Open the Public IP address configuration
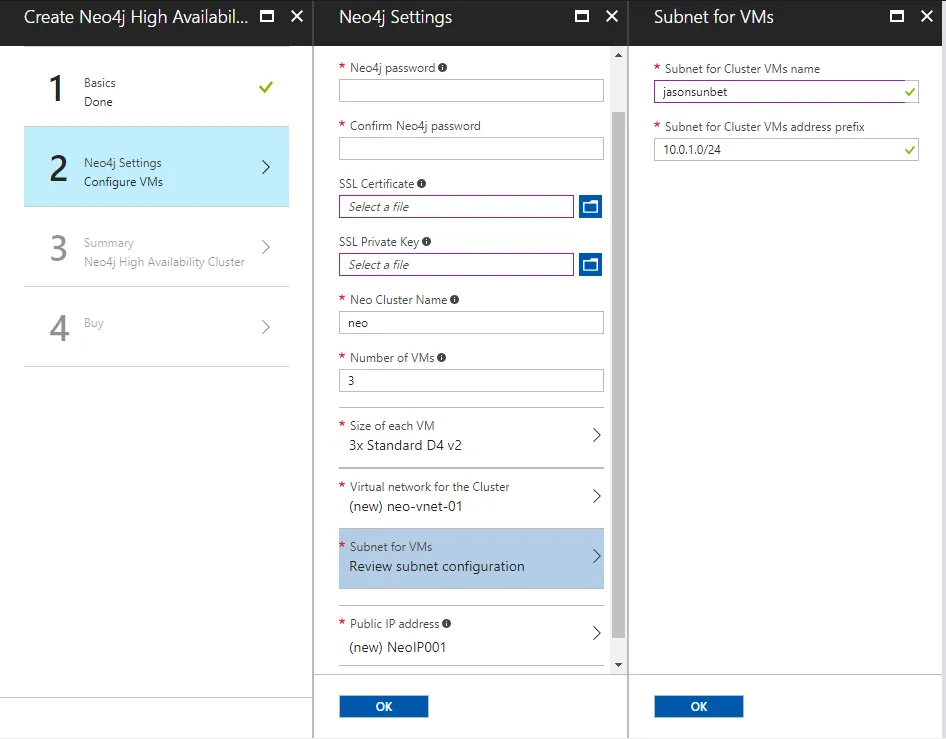Viewport: 946px width, 739px height. coord(471,636)
